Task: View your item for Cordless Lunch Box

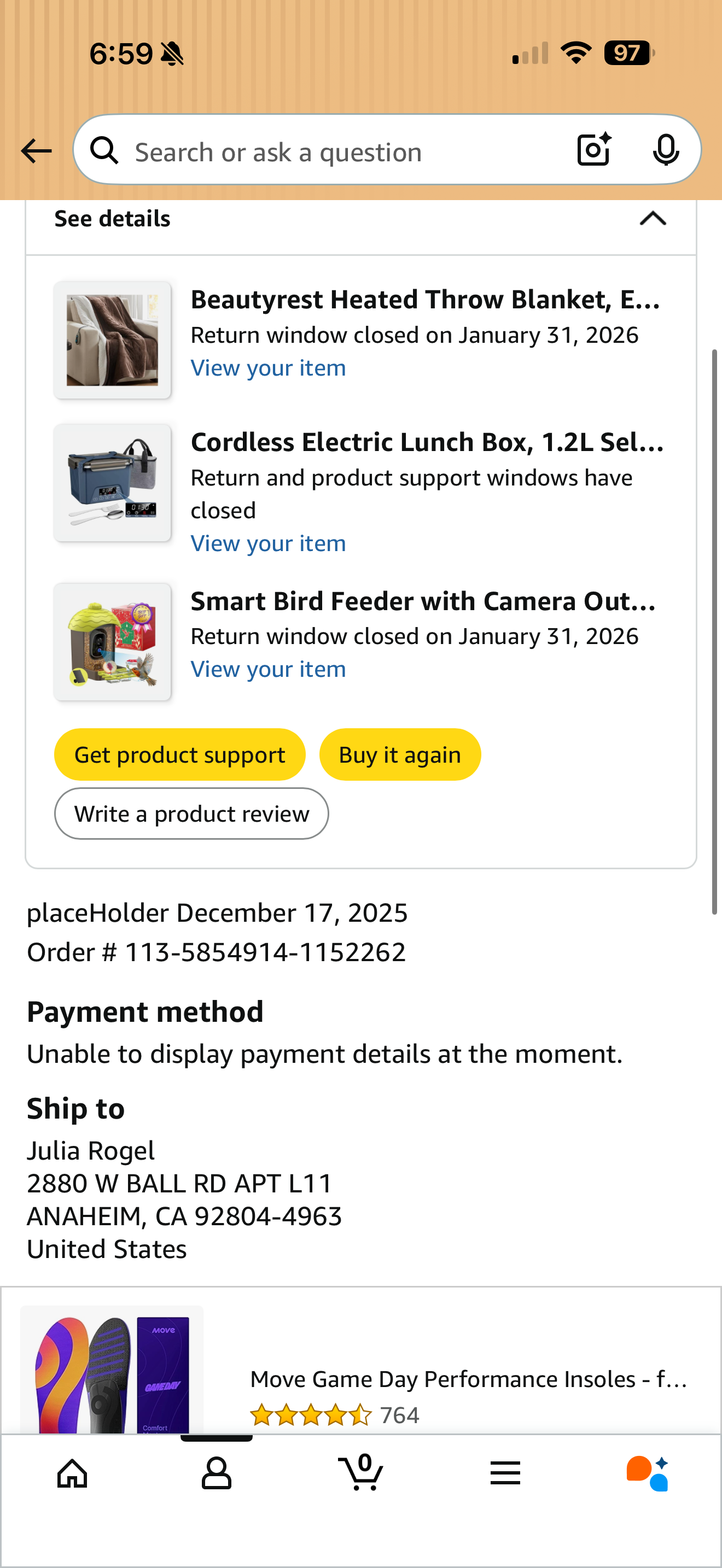Action: pyautogui.click(x=269, y=543)
